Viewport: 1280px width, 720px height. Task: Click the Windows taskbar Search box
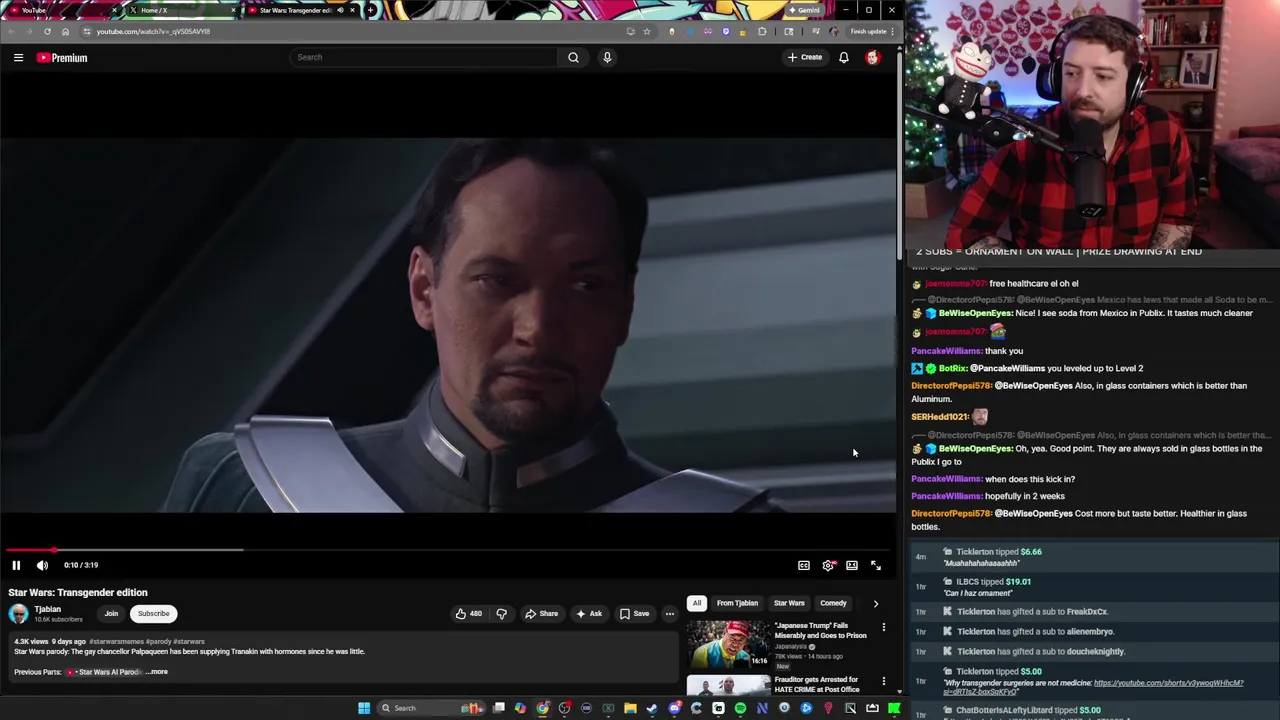tap(432, 708)
